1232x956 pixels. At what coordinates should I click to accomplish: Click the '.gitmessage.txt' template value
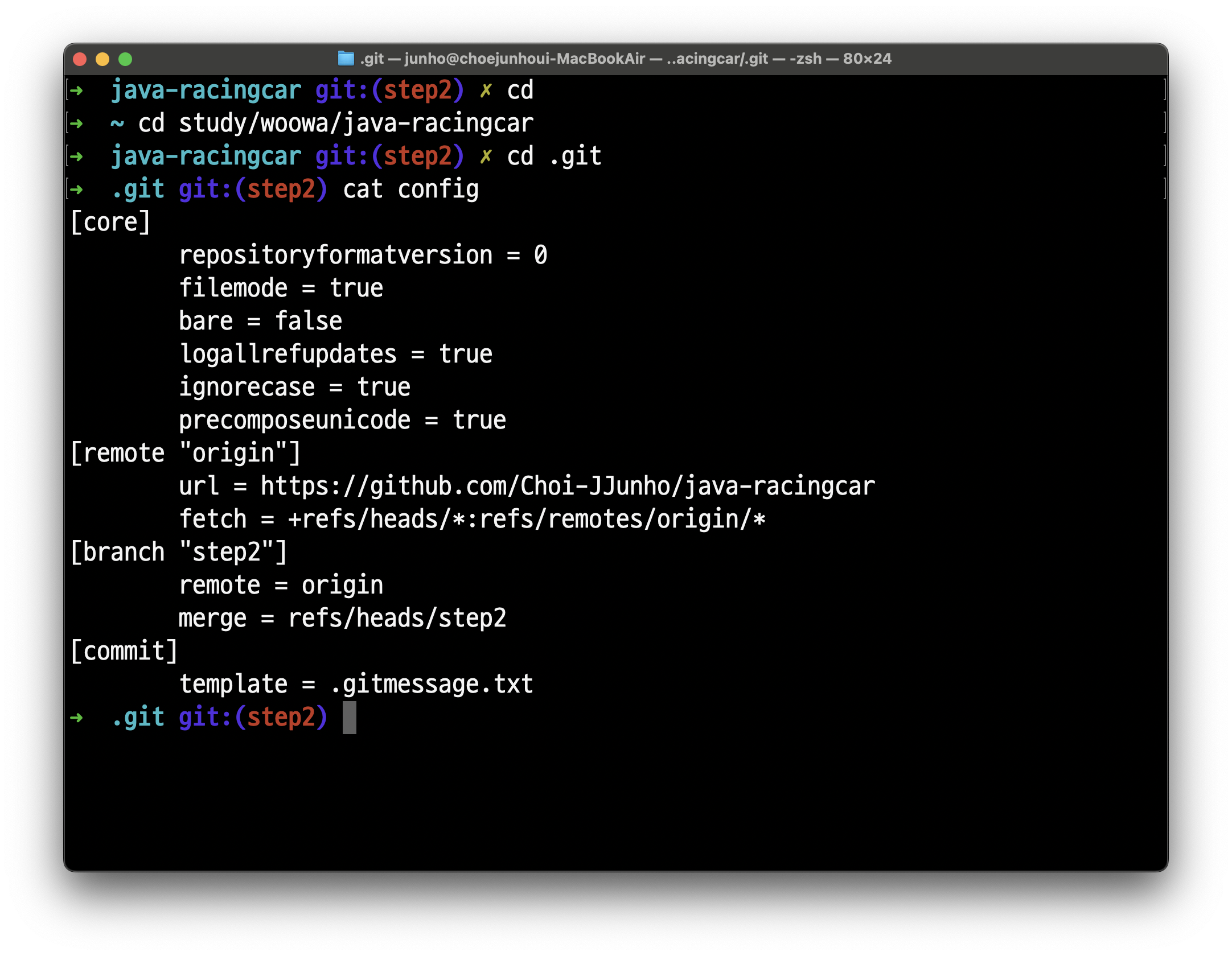(432, 684)
